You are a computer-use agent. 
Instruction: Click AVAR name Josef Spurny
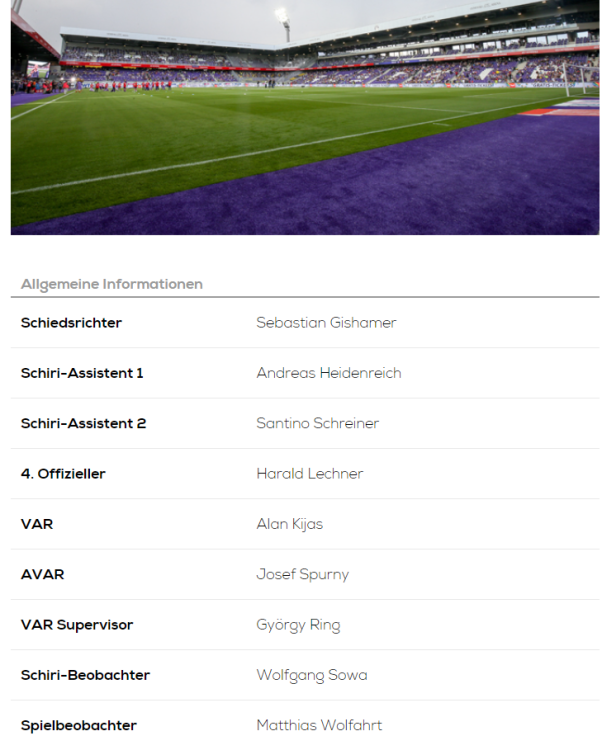coord(302,575)
